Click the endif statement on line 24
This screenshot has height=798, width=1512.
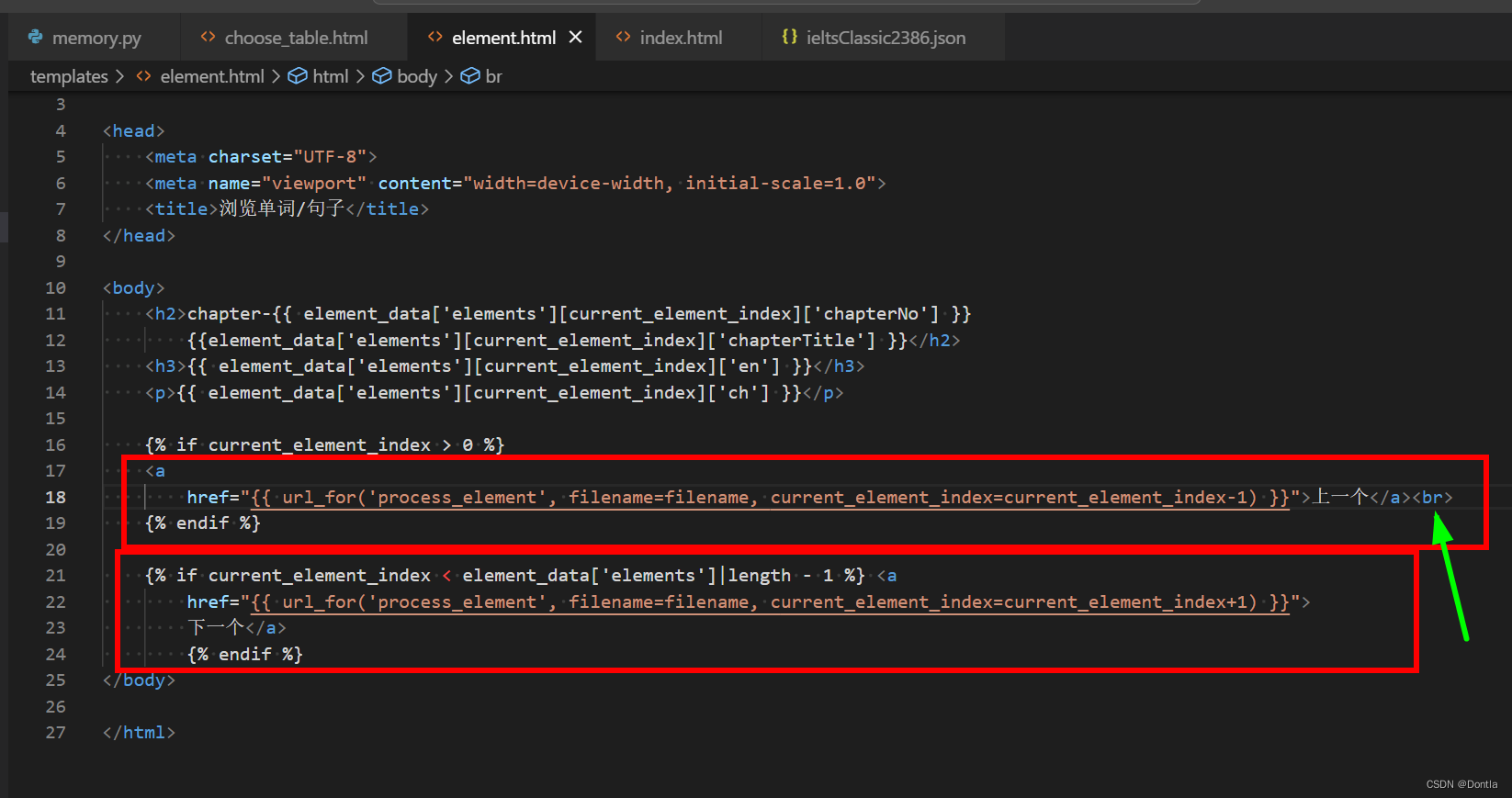pos(245,654)
